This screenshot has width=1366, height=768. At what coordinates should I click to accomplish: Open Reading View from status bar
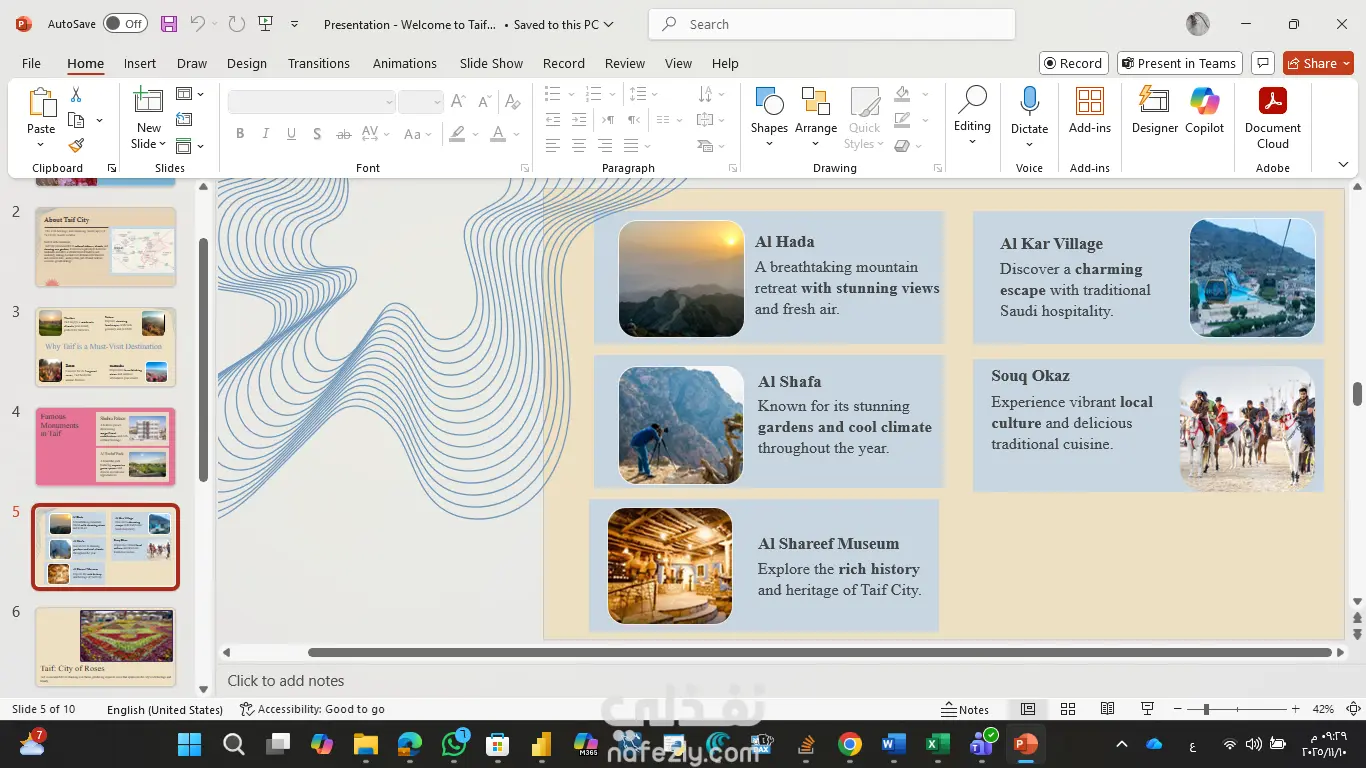tap(1107, 709)
